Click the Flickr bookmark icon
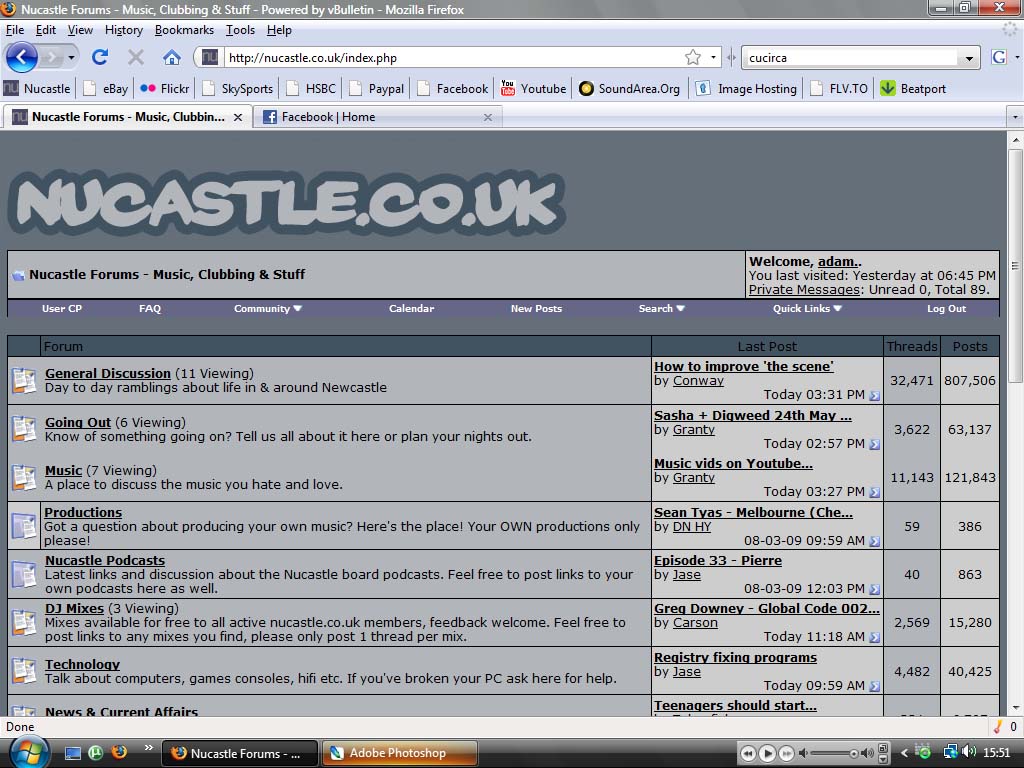The image size is (1024, 768). tap(148, 88)
